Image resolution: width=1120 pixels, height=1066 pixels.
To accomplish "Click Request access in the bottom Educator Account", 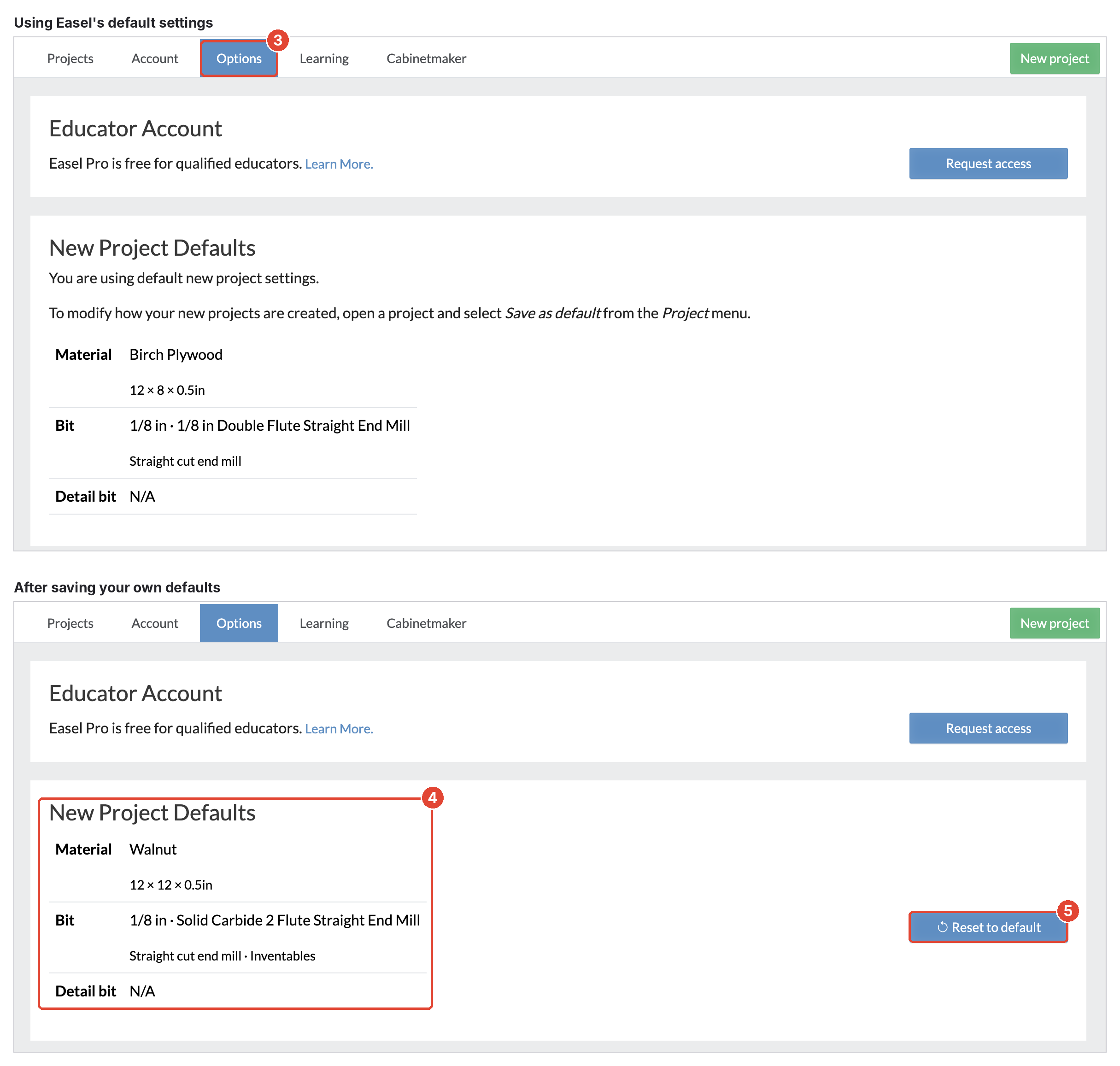I will [988, 728].
